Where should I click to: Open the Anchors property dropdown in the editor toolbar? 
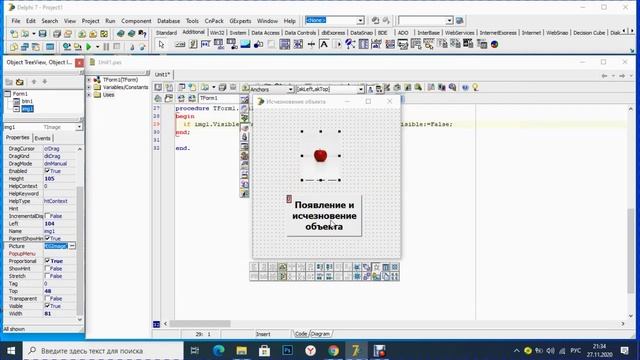(x=290, y=89)
